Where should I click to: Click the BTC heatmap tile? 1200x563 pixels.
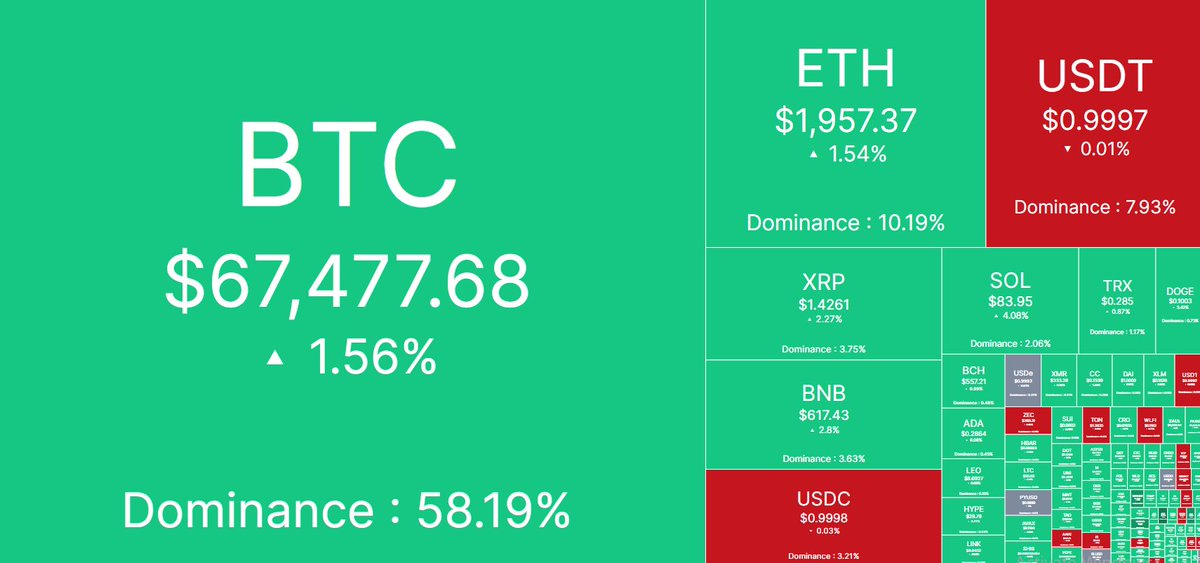pos(350,280)
